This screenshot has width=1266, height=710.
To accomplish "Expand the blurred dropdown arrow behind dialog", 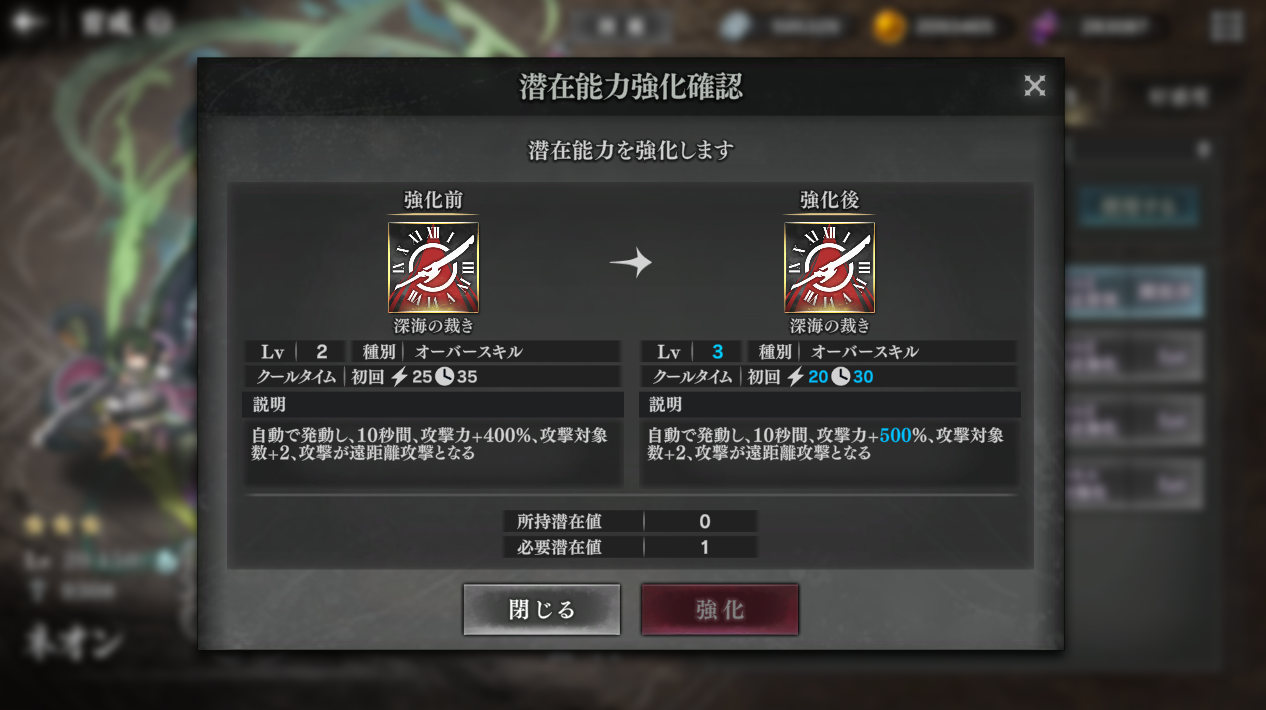I will coord(1203,150).
